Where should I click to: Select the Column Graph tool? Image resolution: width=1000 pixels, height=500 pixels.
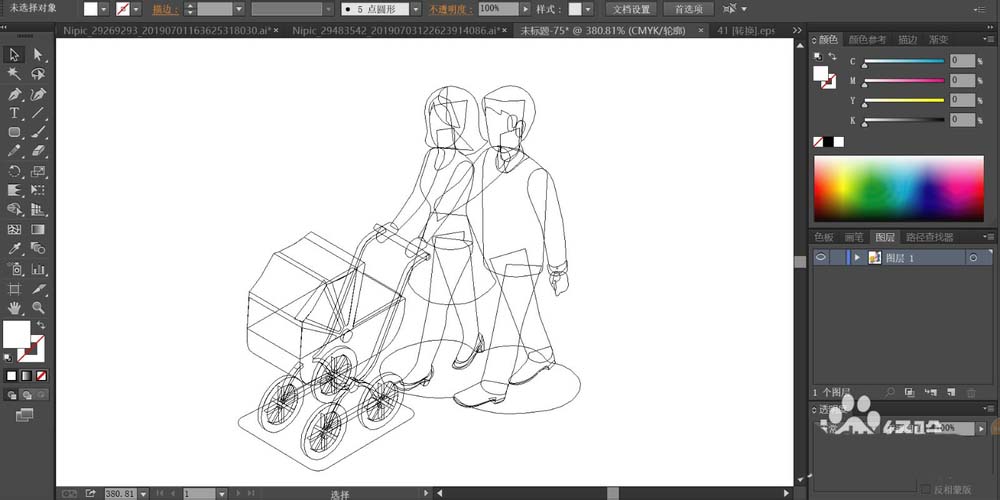pyautogui.click(x=38, y=268)
